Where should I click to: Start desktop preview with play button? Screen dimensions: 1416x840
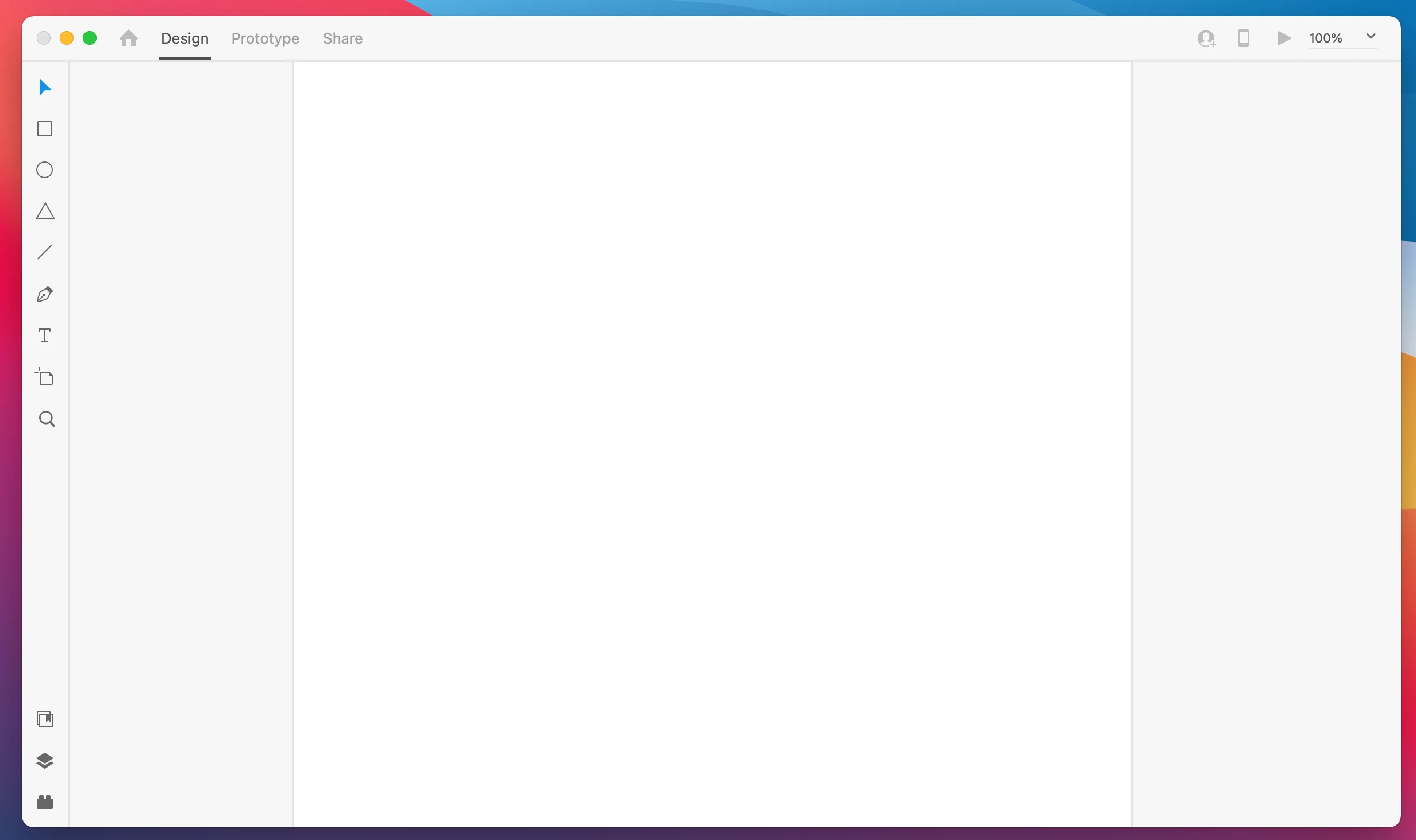(x=1283, y=38)
